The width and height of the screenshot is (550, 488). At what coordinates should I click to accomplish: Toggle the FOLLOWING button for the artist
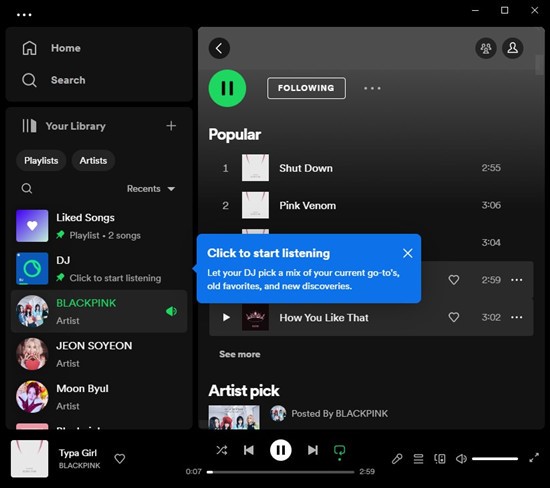click(306, 88)
